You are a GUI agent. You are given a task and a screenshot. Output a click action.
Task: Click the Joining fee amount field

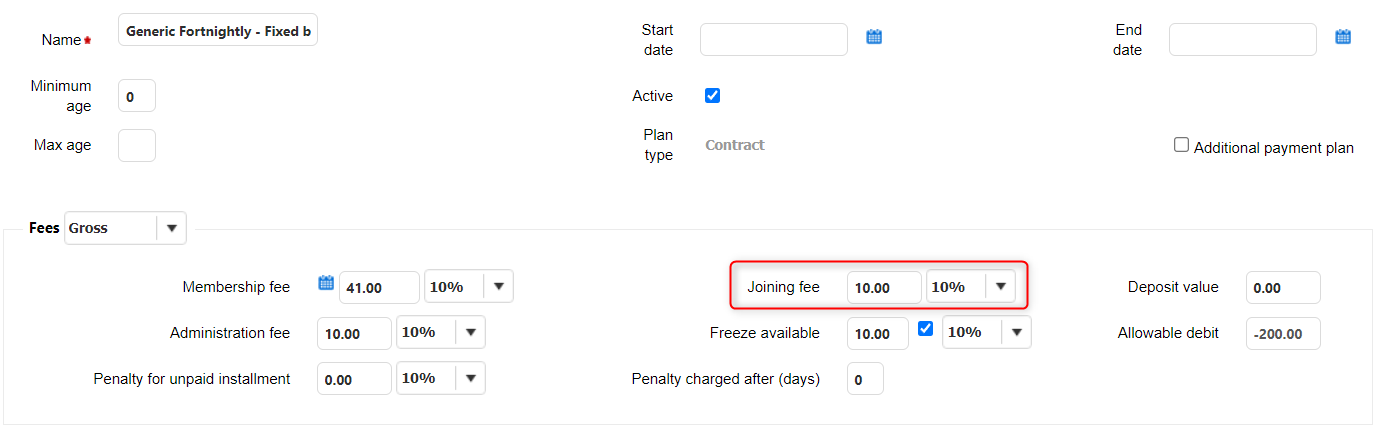[883, 288]
